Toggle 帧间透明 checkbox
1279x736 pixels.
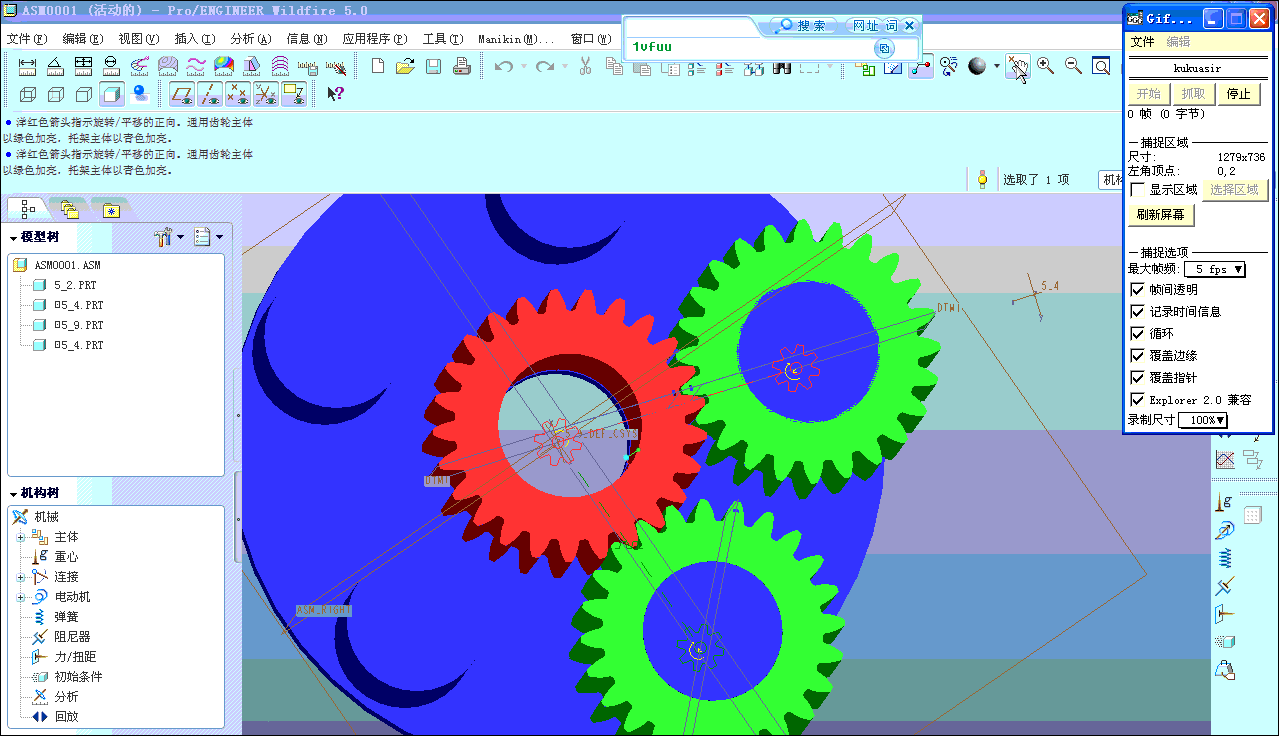coord(1137,289)
